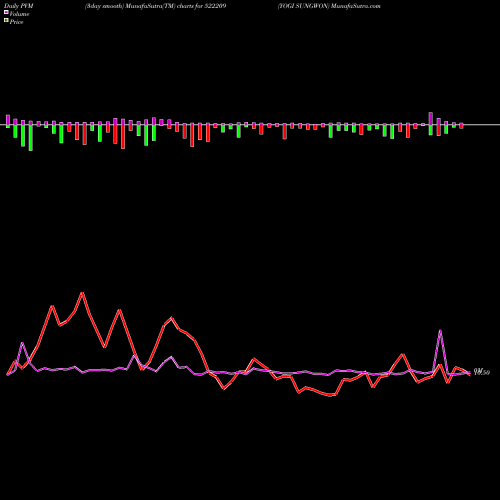
Task: Select the 'Price' legend label
Action: (16, 22)
